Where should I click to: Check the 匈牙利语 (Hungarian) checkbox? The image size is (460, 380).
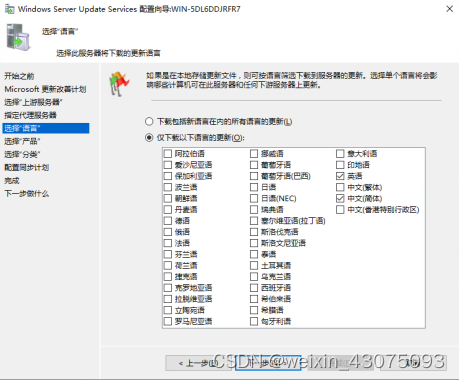[x=254, y=321]
